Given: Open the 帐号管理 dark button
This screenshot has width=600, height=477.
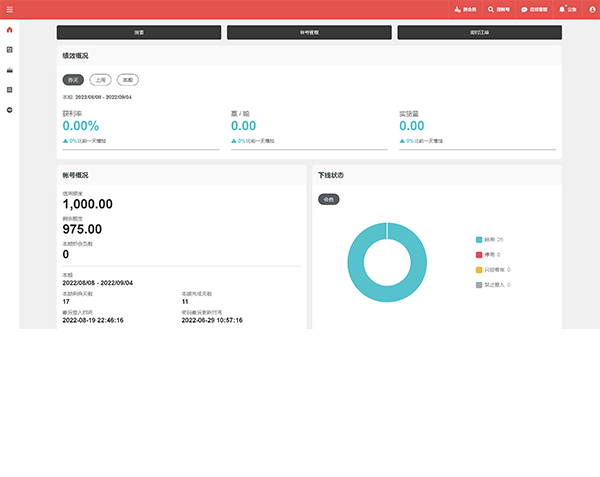Looking at the screenshot, I should point(308,33).
